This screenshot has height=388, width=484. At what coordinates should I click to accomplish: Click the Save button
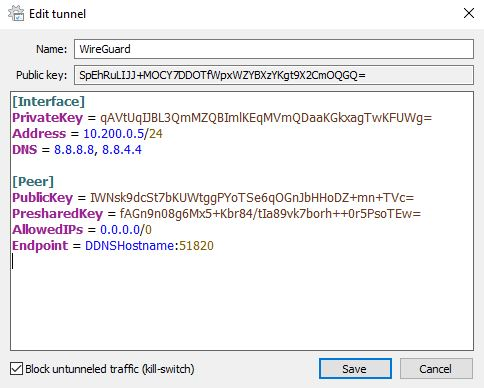point(355,369)
